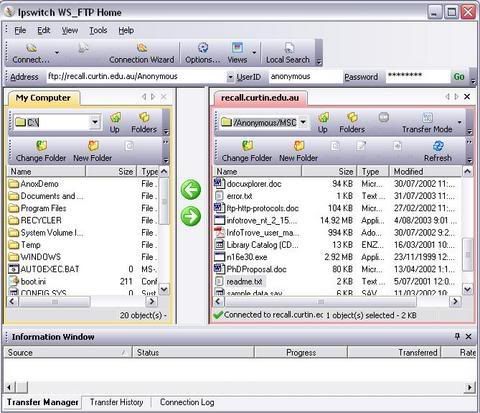Open the Connect dropdown arrow
The width and height of the screenshot is (480, 413).
click(57, 53)
